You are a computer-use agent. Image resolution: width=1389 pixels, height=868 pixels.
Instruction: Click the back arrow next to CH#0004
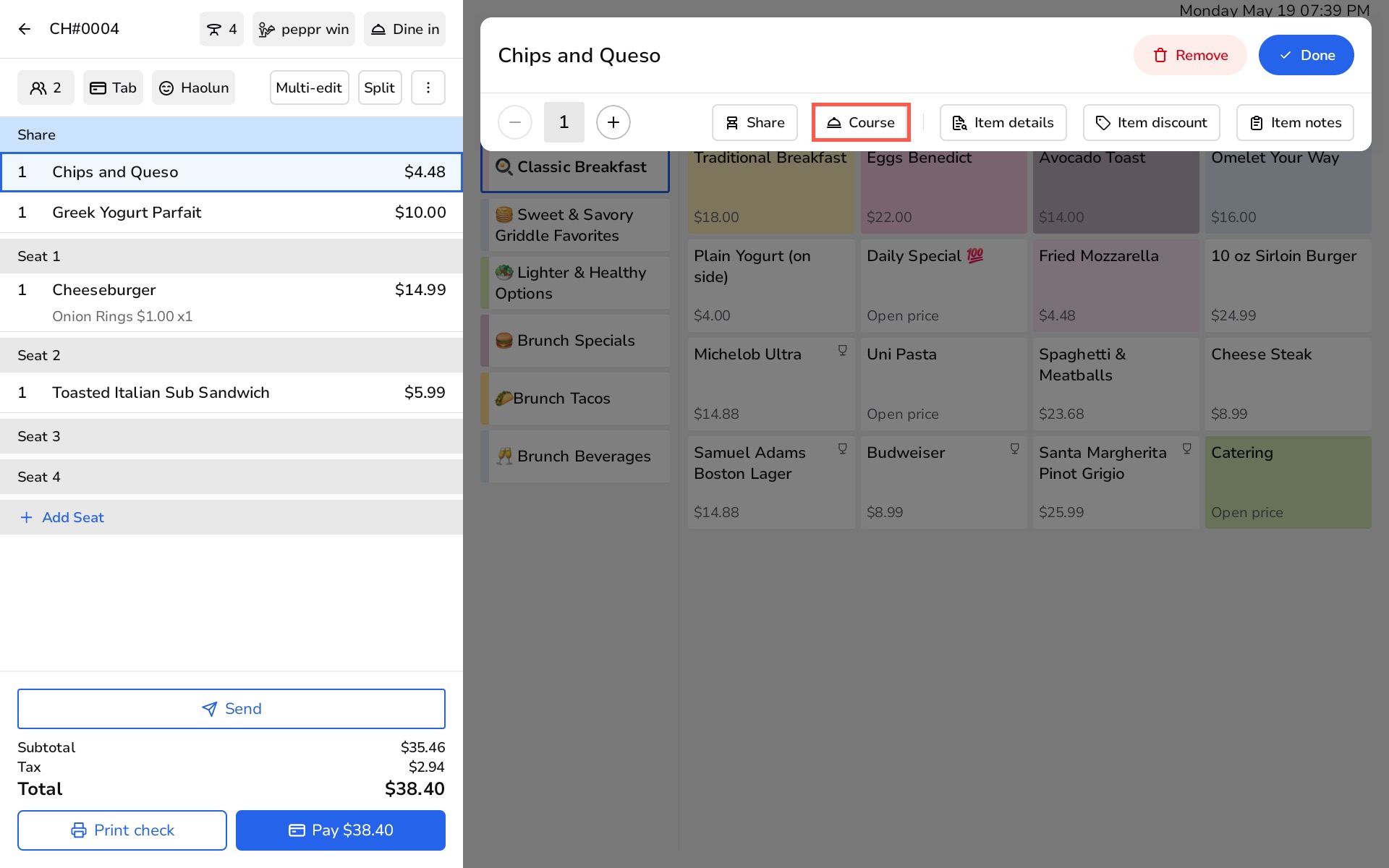(25, 29)
